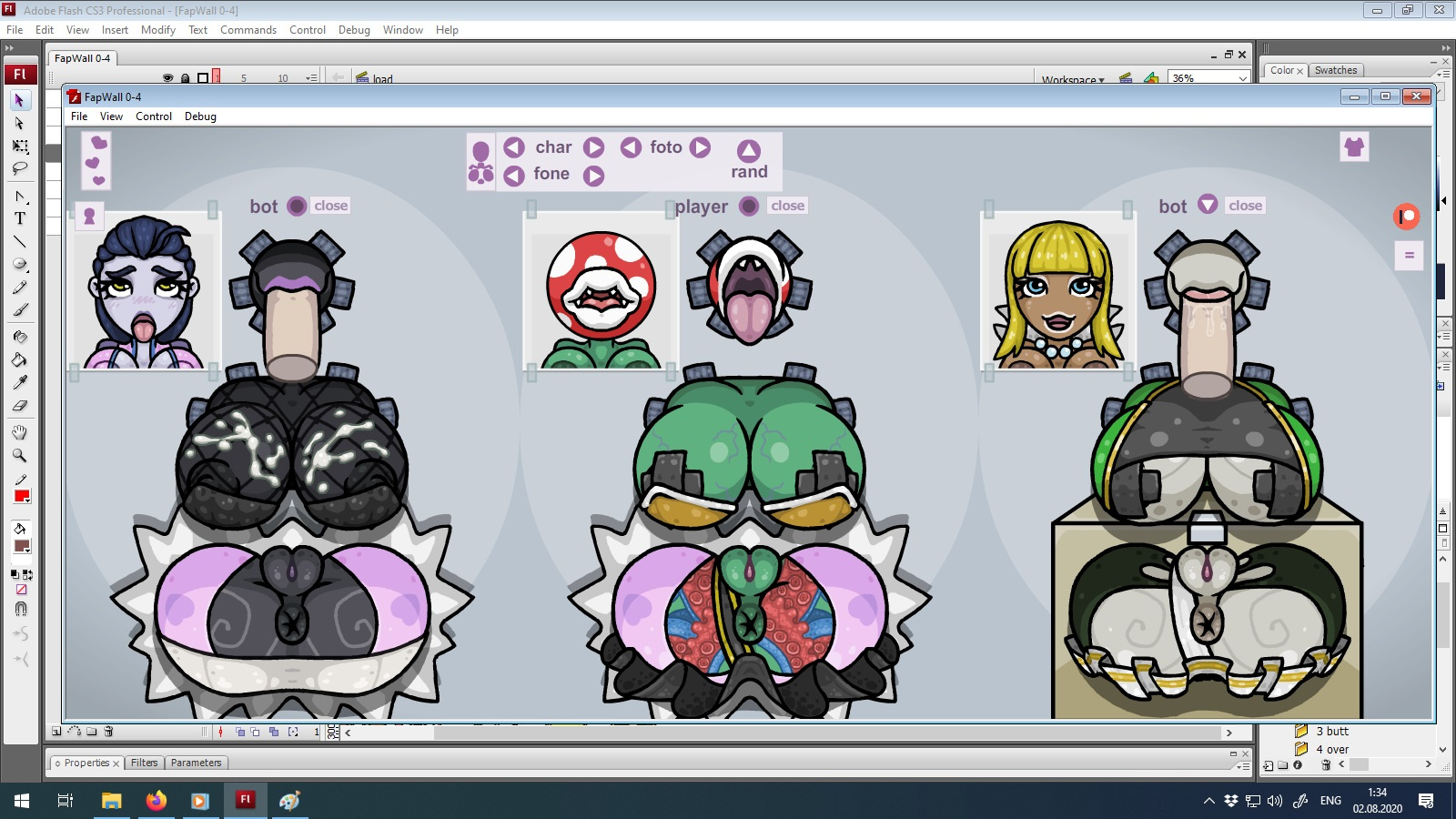This screenshot has height=819, width=1456.
Task: Click the next fone arrow
Action: [x=593, y=176]
